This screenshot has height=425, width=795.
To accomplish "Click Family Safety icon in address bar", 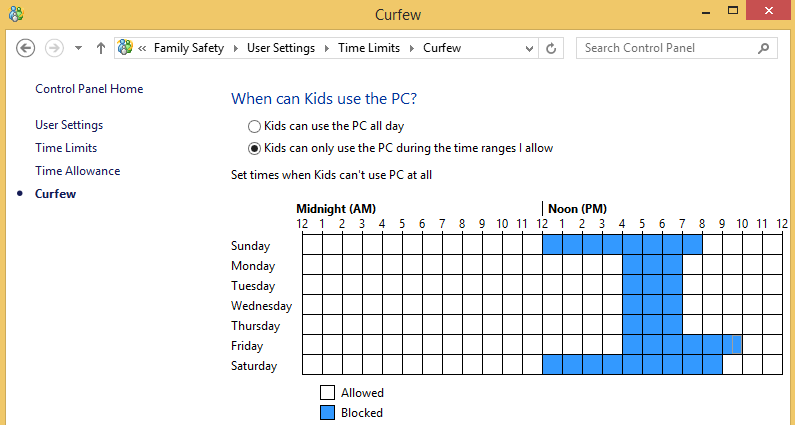I will (x=125, y=48).
